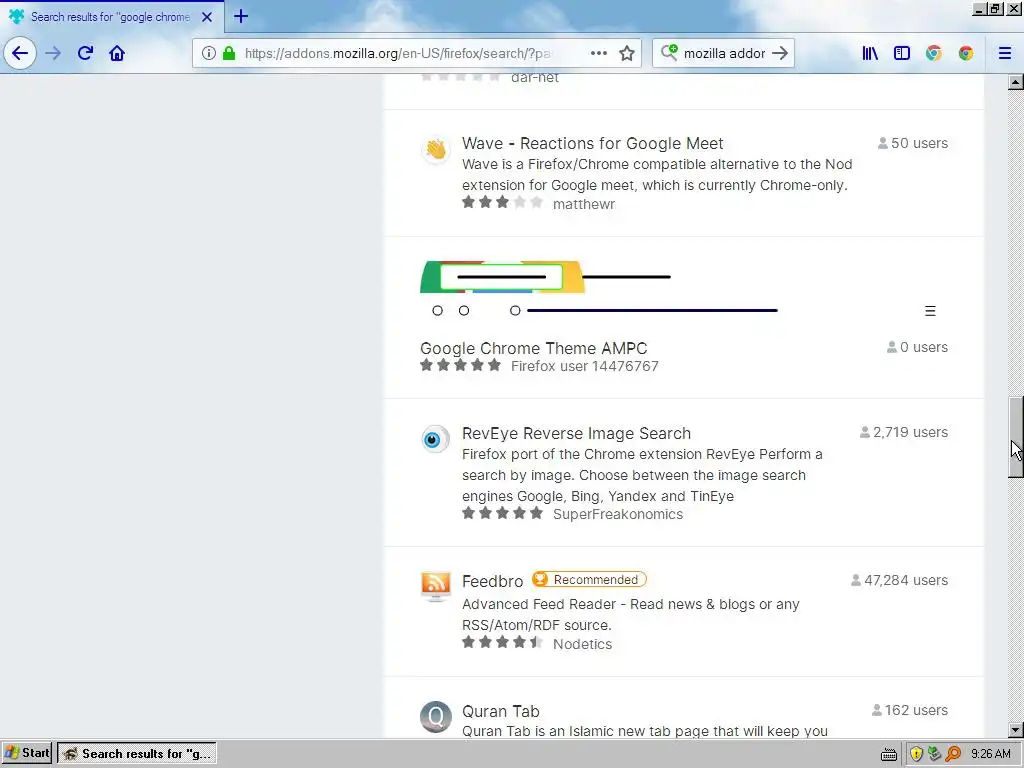Screen dimensions: 1024x768
Task: Click the SuperFreakonomics author name
Action: (x=618, y=514)
